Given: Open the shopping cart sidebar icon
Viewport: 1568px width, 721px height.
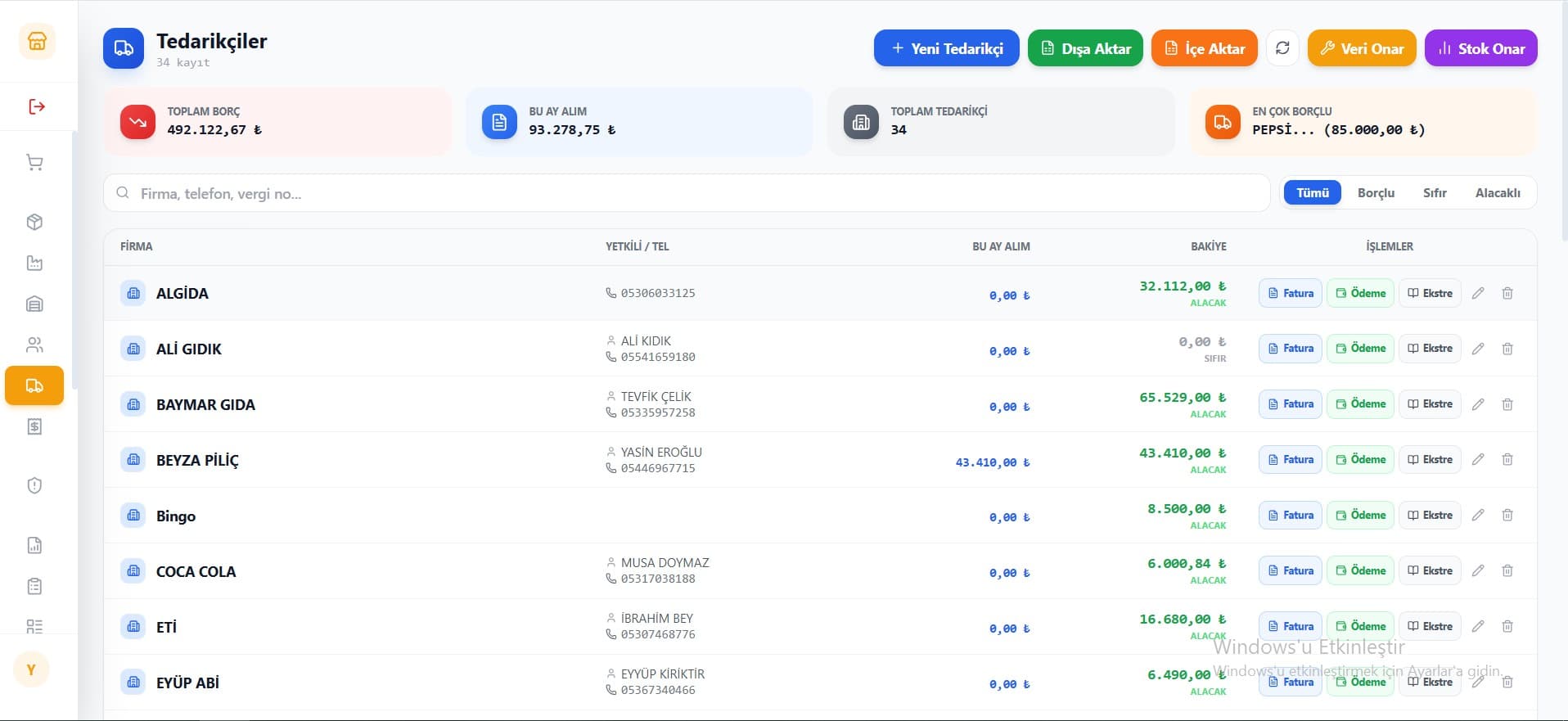Looking at the screenshot, I should tap(34, 163).
